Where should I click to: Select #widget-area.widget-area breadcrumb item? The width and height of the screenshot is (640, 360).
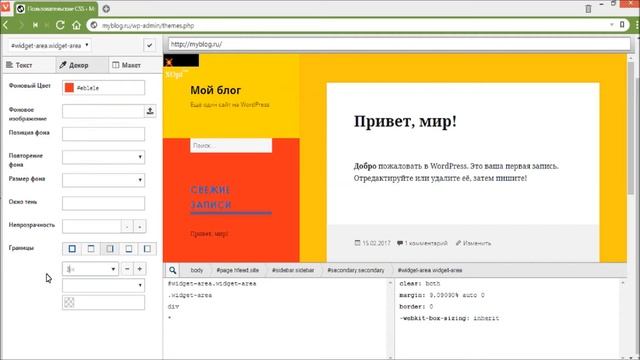click(x=430, y=270)
